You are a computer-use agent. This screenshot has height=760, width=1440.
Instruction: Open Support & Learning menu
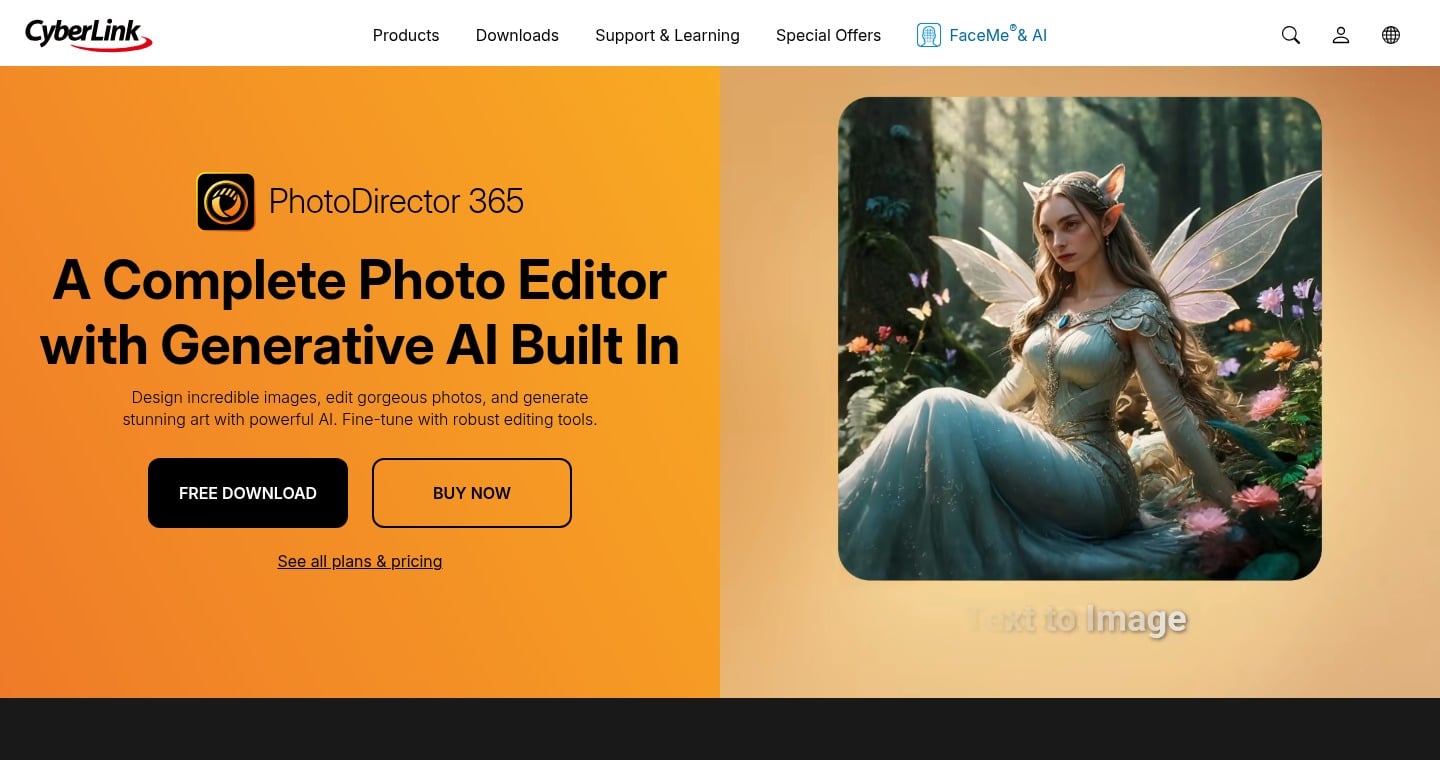point(667,35)
